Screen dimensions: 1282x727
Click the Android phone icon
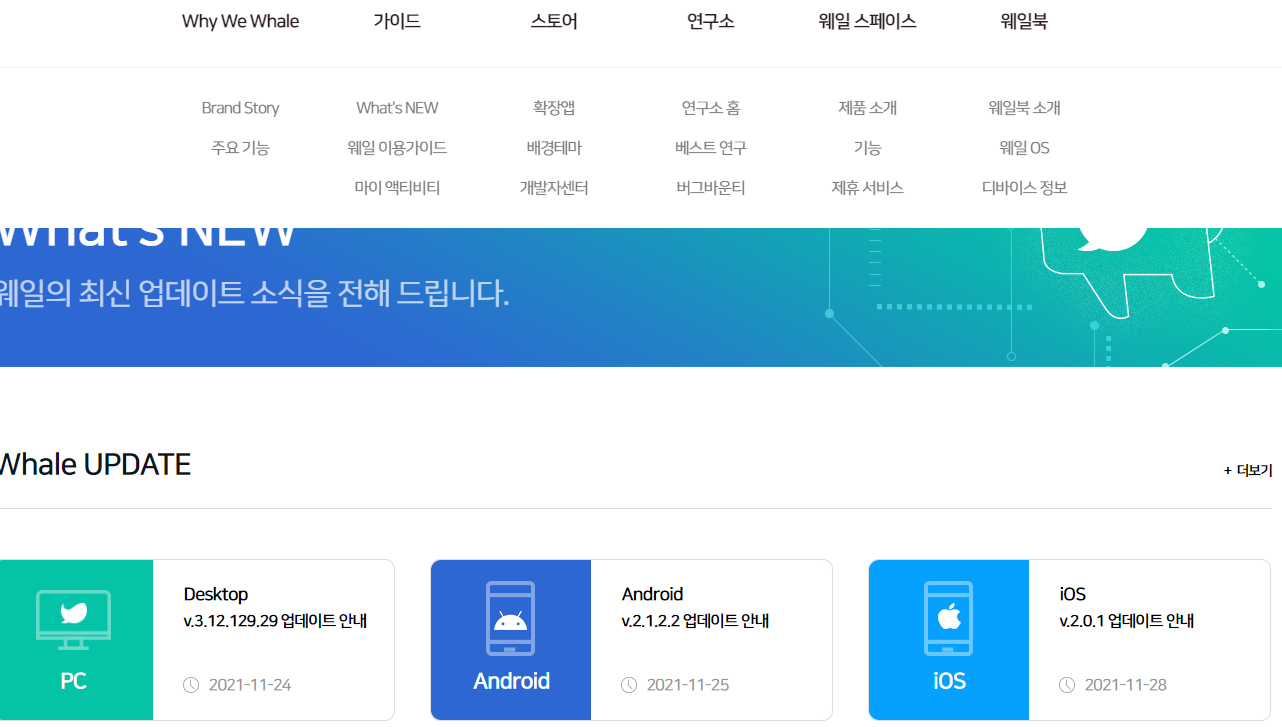510,619
